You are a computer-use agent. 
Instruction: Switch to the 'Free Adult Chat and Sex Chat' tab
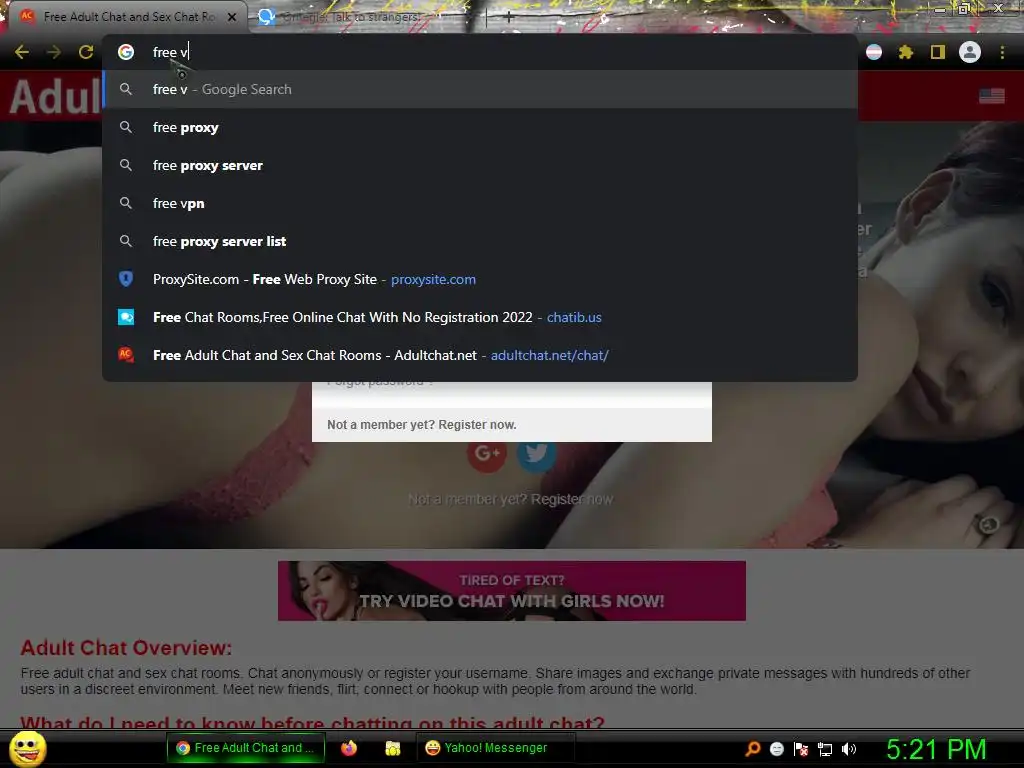click(127, 17)
